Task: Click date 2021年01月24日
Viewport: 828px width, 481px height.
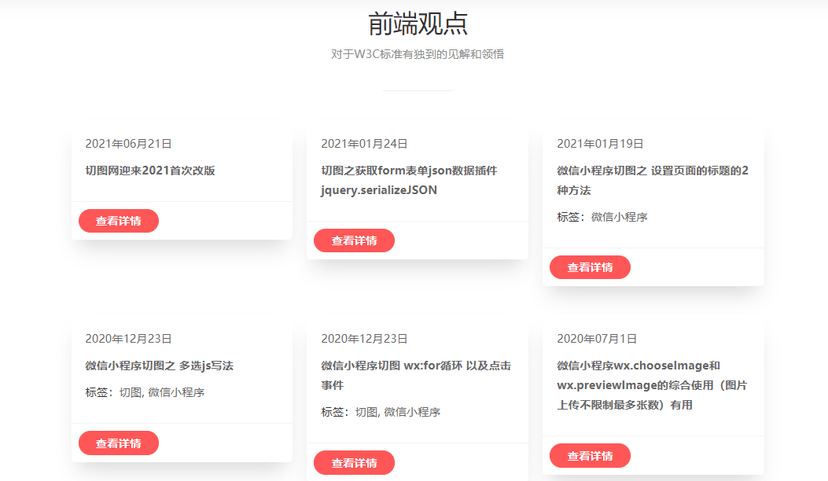Action: 364,144
